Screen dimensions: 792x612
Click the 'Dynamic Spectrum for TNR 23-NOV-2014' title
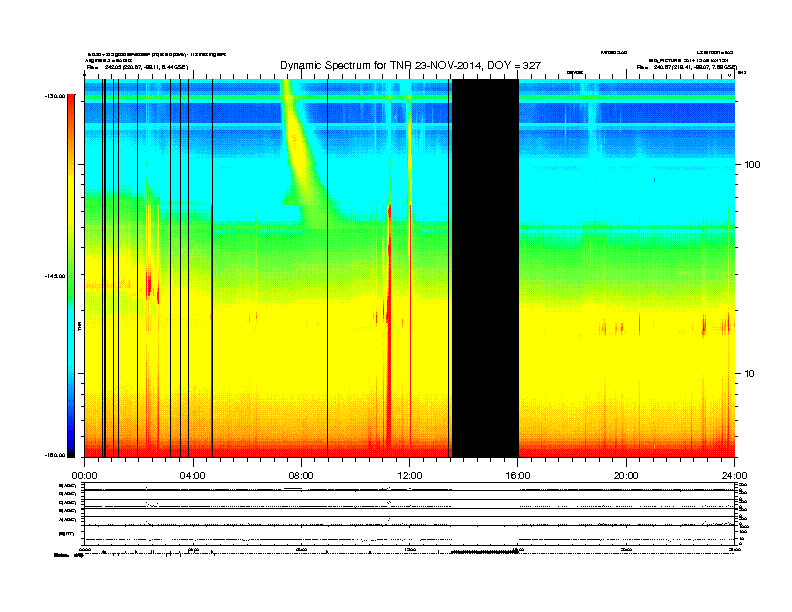(x=410, y=66)
